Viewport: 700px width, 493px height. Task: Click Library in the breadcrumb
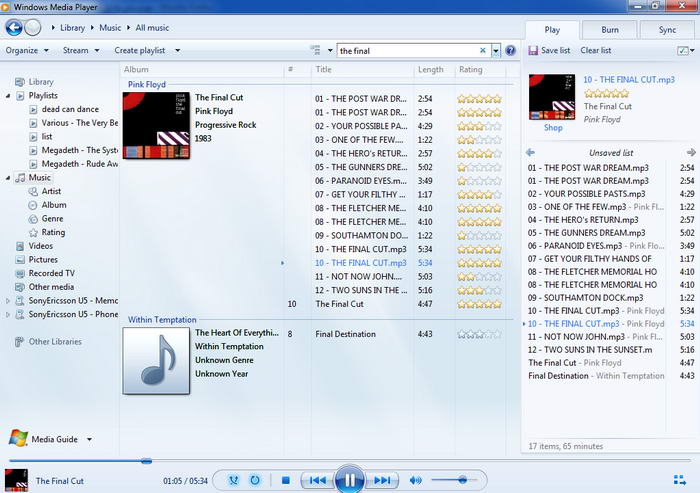(72, 28)
